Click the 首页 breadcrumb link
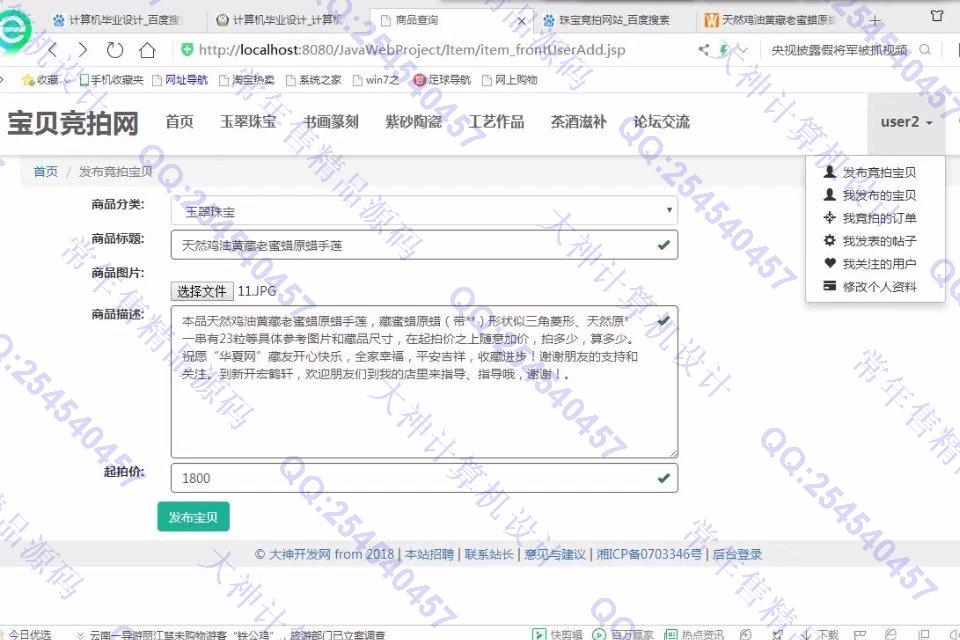 coord(45,171)
